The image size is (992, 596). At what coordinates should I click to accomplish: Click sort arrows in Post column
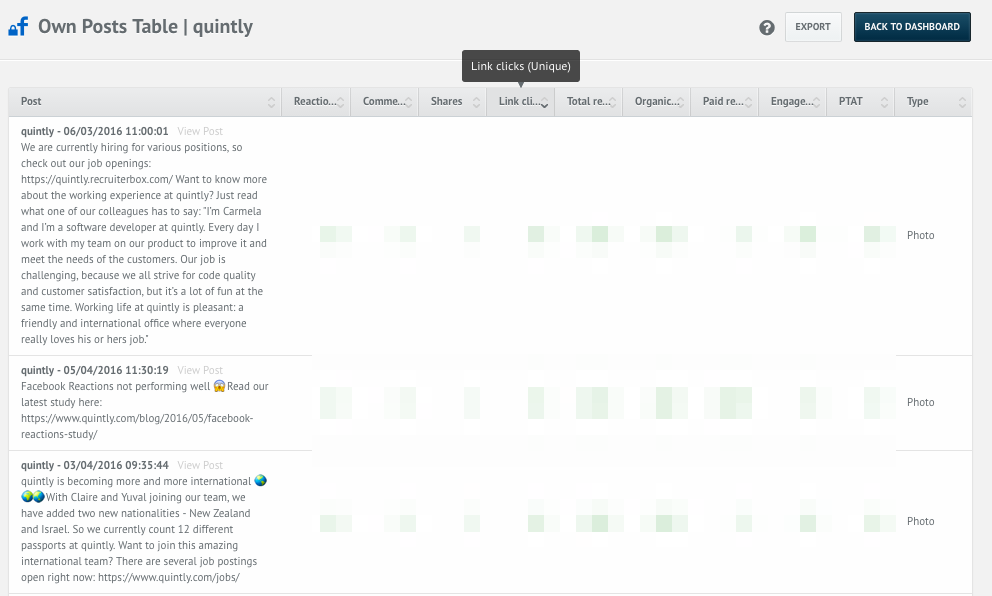coord(271,102)
